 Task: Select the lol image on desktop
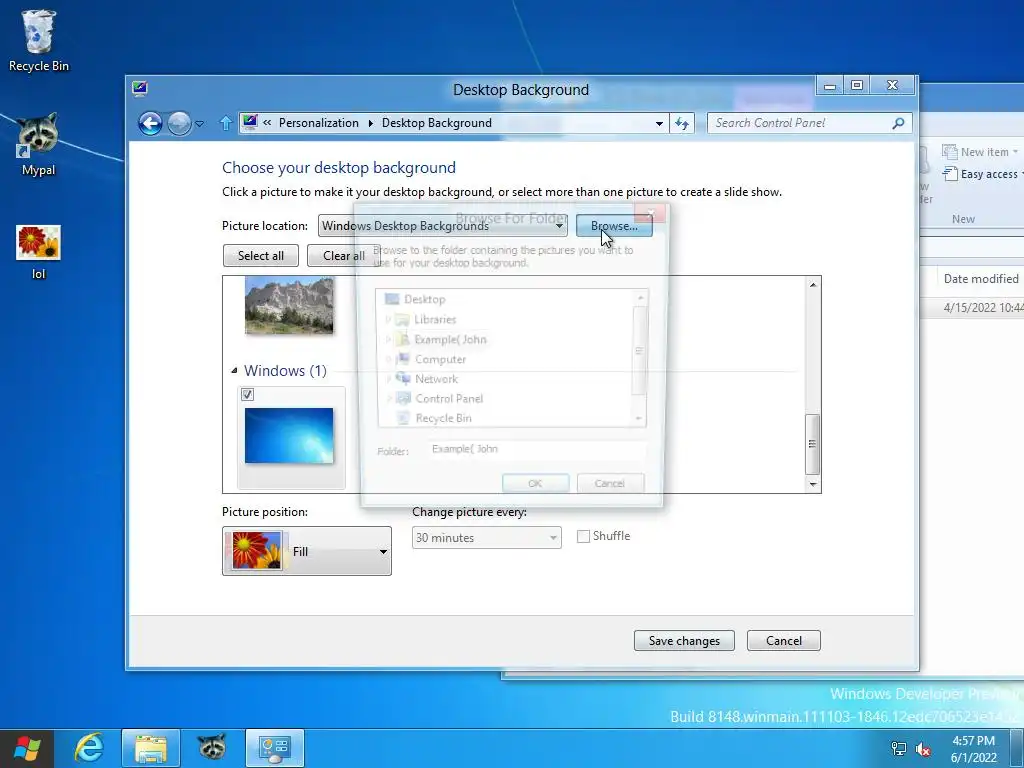coord(39,251)
